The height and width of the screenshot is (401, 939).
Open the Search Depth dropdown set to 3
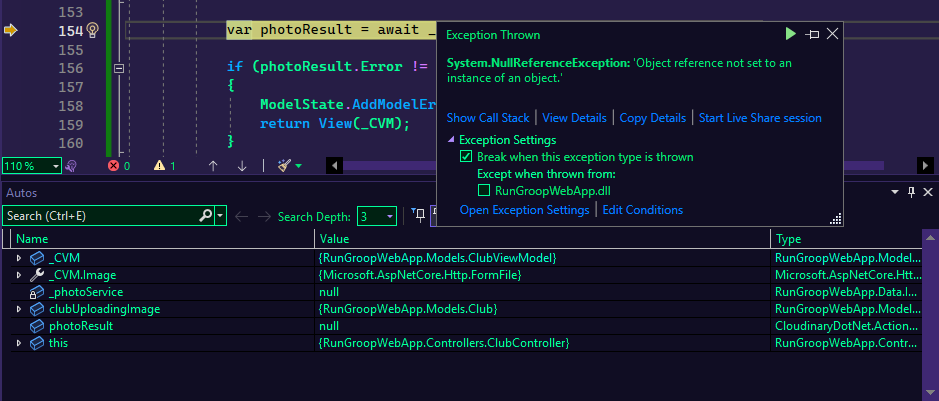(x=377, y=216)
